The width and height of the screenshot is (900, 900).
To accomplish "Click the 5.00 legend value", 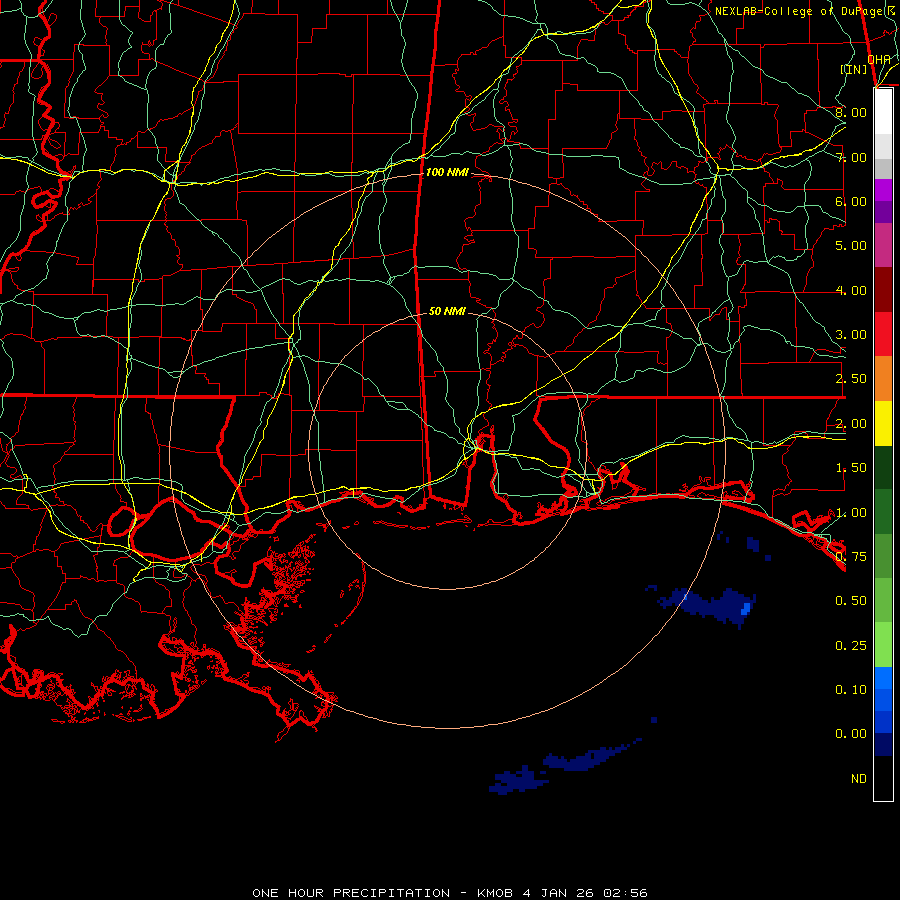I will pyautogui.click(x=851, y=246).
